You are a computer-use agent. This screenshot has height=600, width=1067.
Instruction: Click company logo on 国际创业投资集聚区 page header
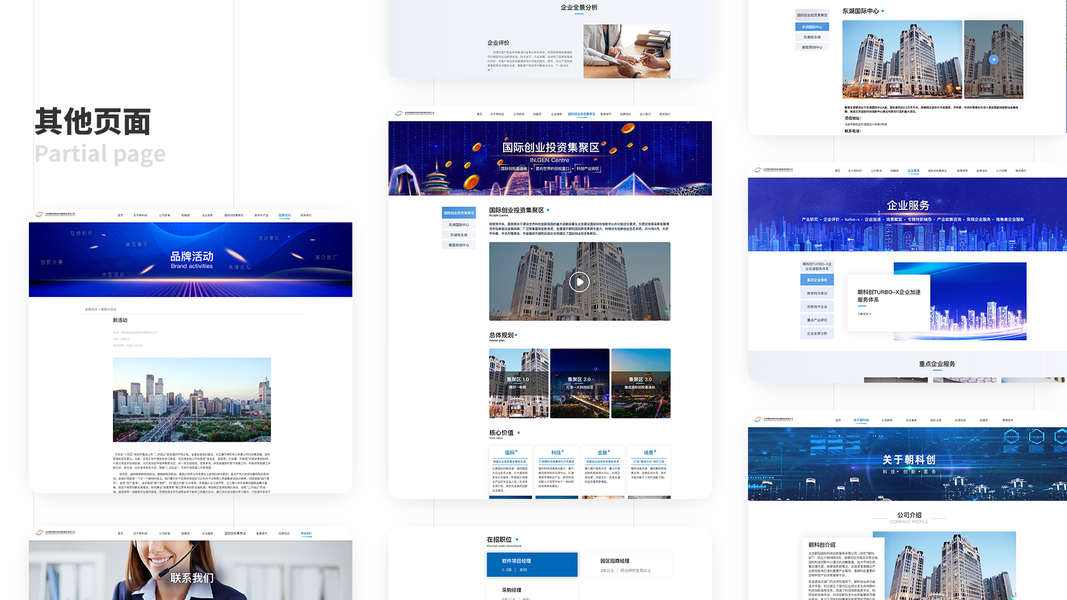click(414, 114)
